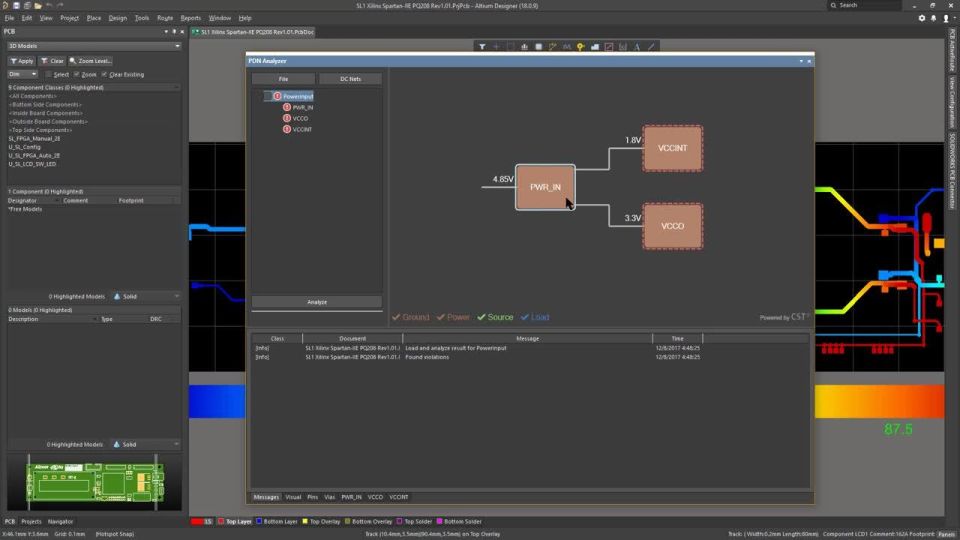Open the dropdown arrow beside user icon
The image size is (960, 540).
(x=954, y=19)
